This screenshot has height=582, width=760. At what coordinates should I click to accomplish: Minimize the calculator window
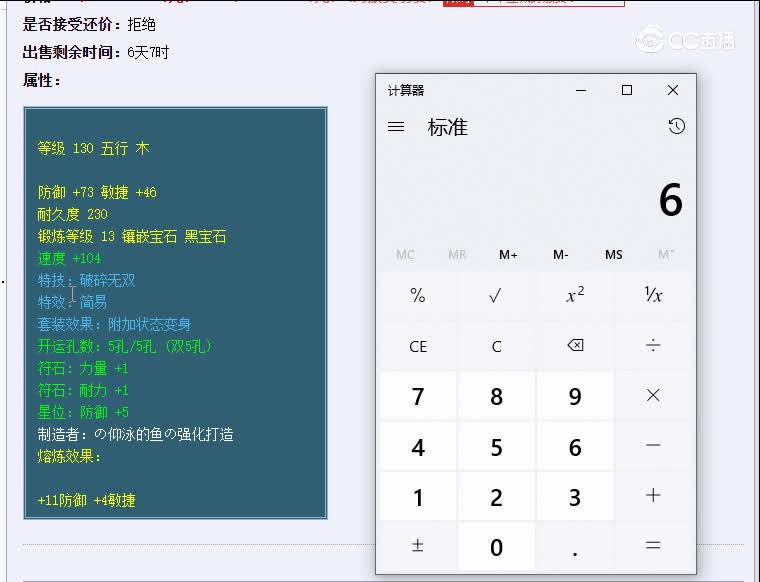[x=581, y=90]
